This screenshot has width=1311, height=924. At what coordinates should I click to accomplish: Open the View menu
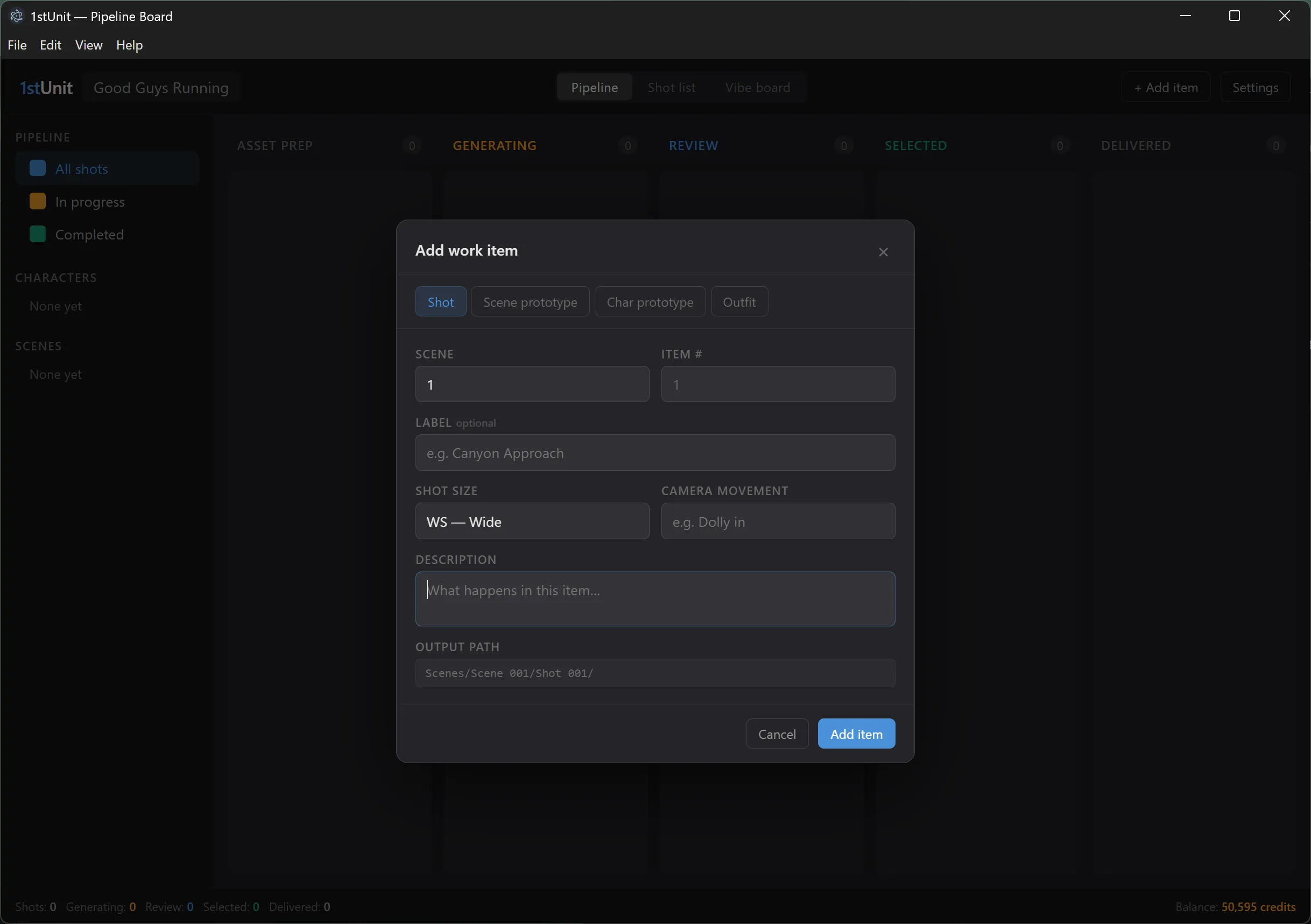88,45
